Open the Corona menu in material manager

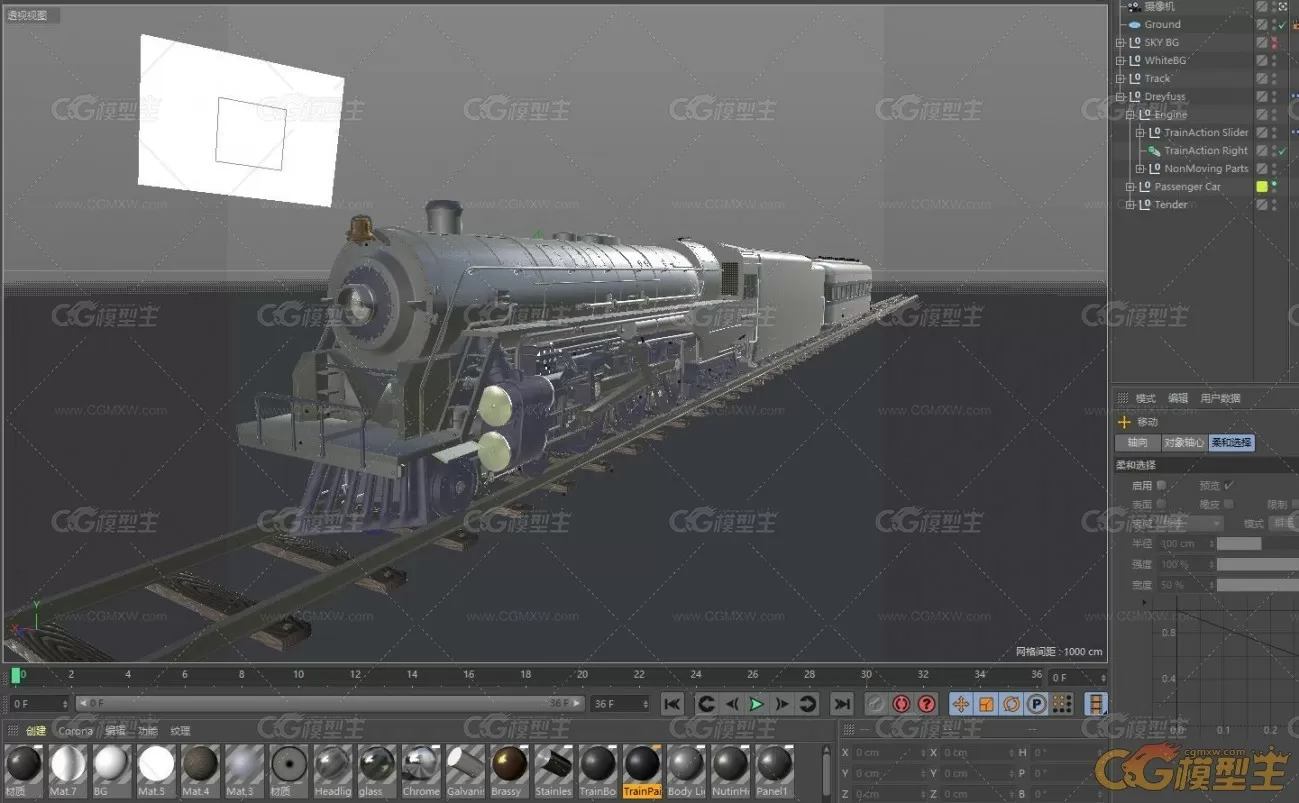[75, 731]
